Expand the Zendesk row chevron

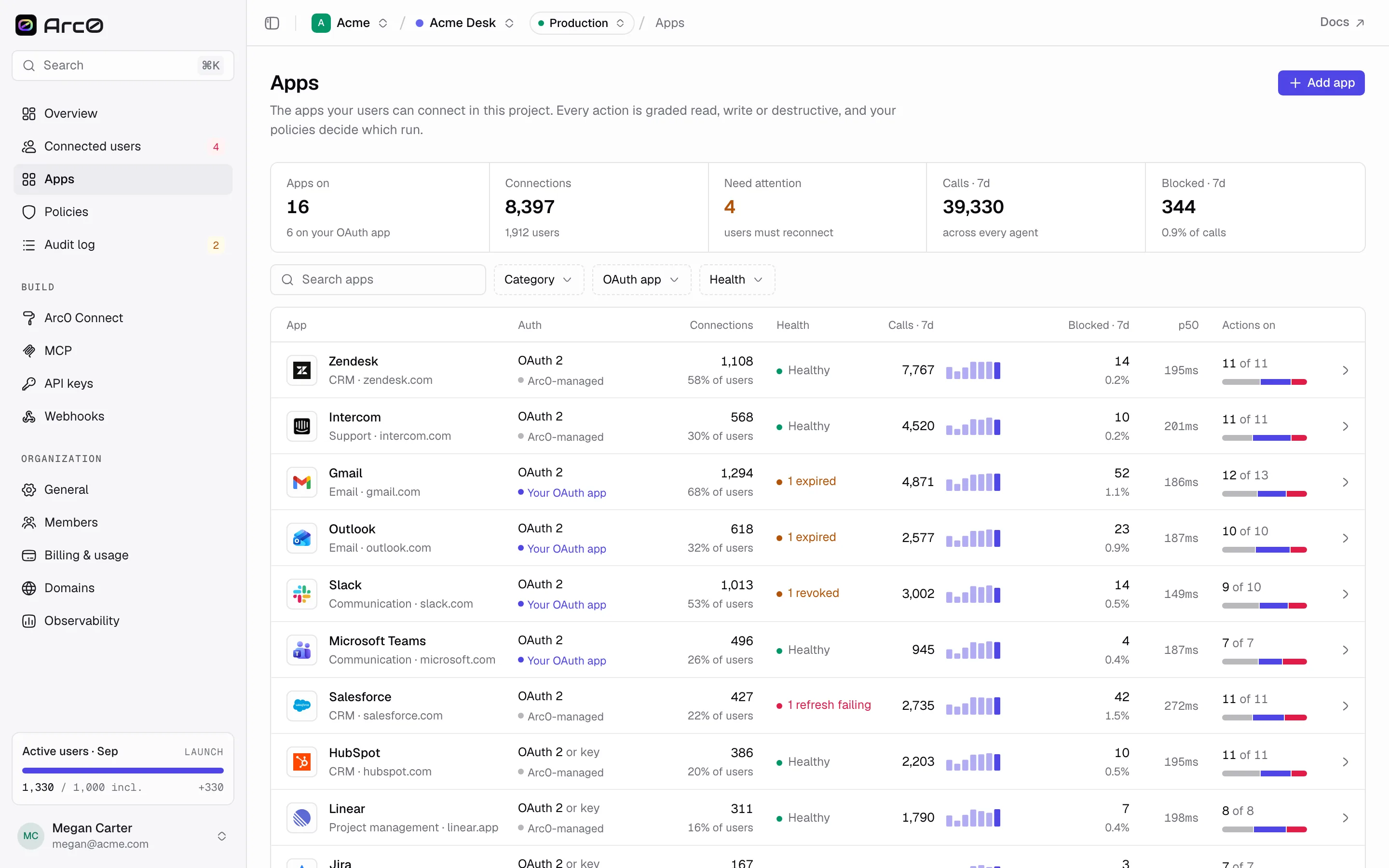click(1346, 370)
